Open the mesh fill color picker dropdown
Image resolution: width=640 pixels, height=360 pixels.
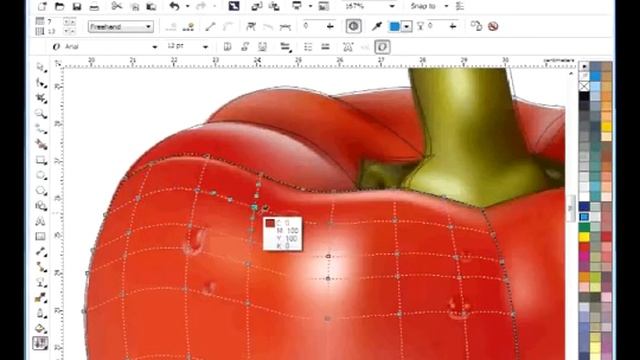click(407, 27)
